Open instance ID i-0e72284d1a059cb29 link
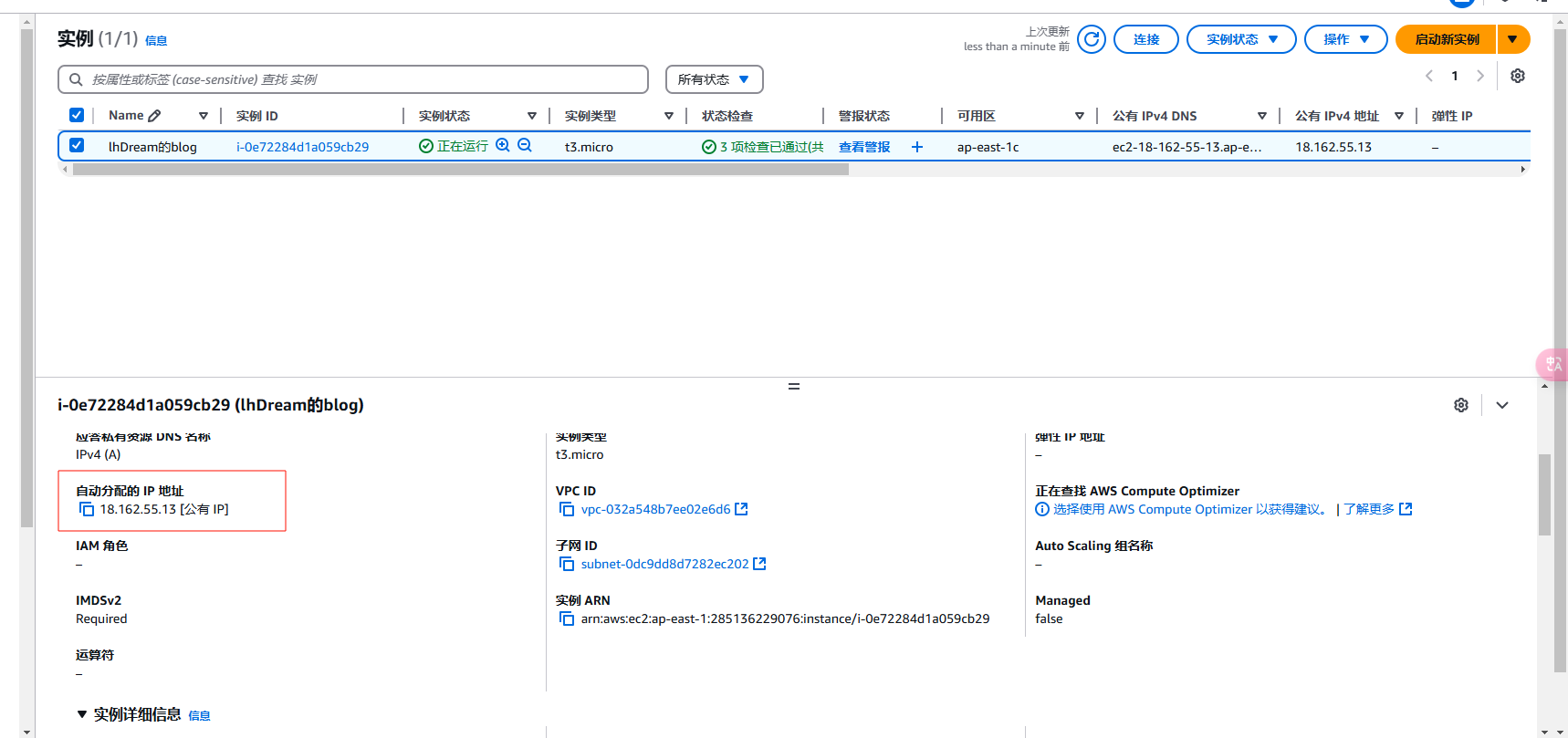The height and width of the screenshot is (738, 1568). [x=302, y=147]
